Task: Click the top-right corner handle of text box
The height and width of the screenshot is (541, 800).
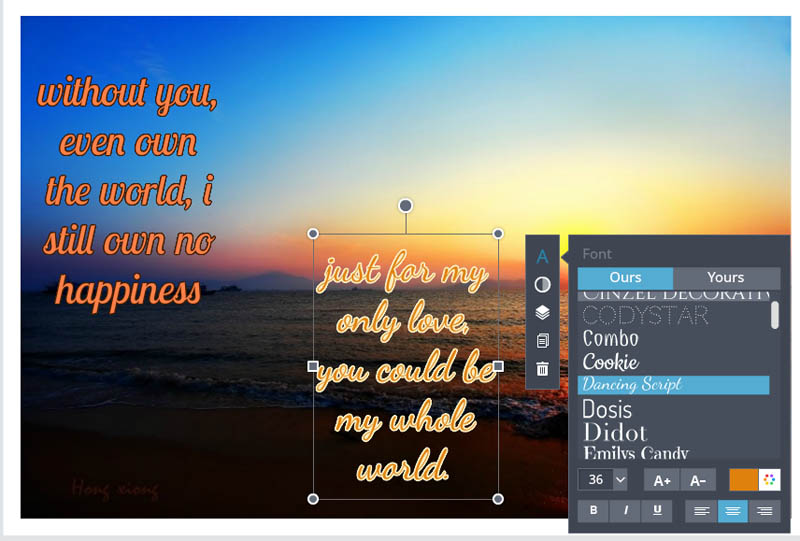Action: click(x=498, y=234)
